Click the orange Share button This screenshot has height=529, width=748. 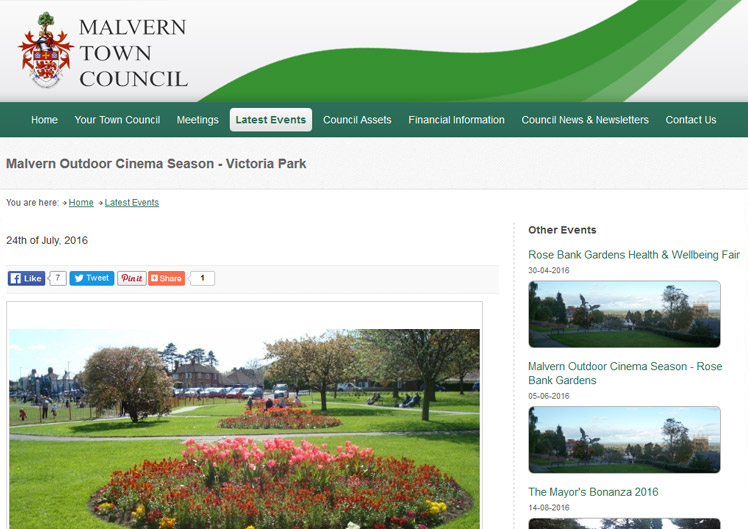(166, 278)
